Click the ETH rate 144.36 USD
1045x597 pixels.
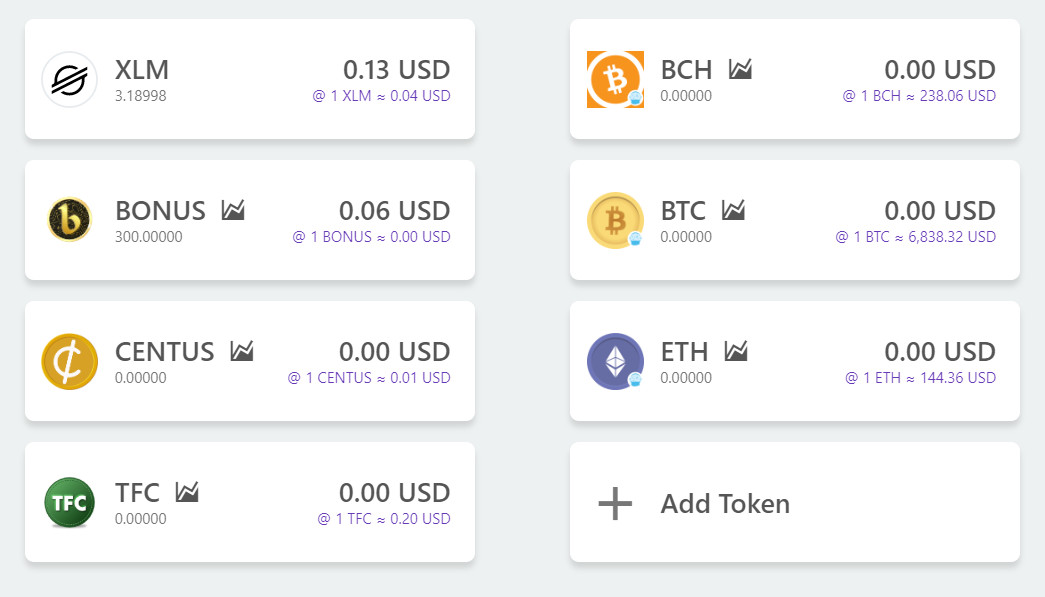[x=920, y=378]
